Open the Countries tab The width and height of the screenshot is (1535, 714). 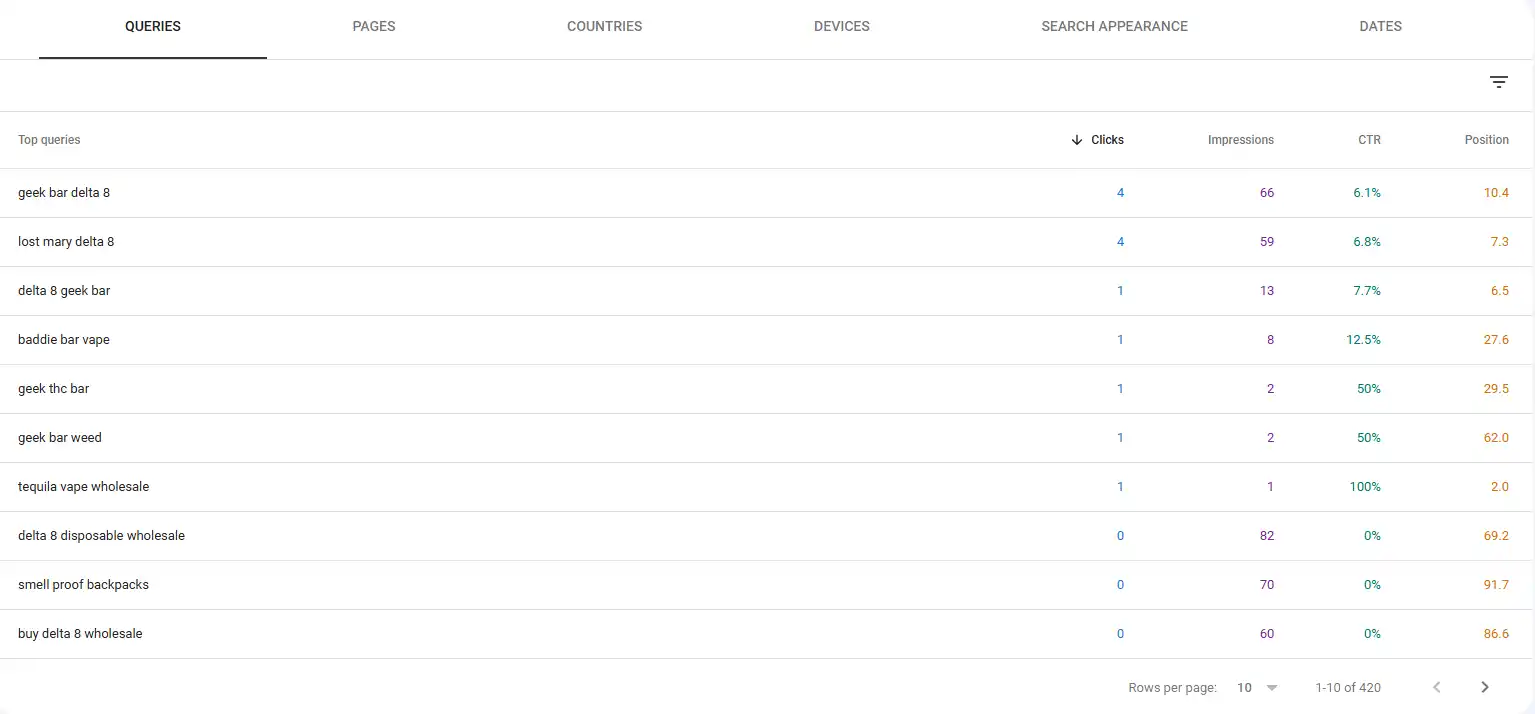pos(604,26)
